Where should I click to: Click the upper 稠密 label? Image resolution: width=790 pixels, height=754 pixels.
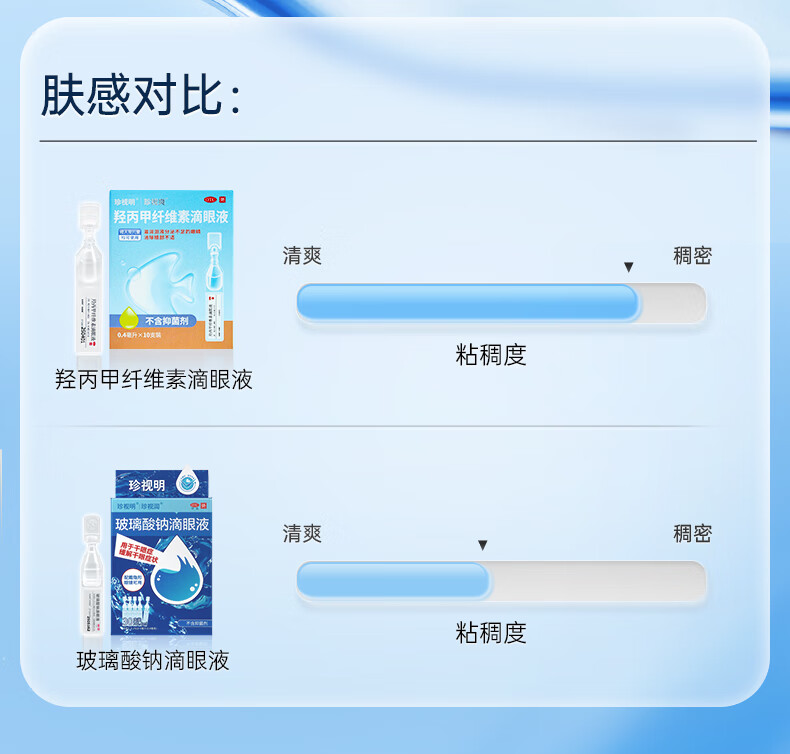[693, 255]
